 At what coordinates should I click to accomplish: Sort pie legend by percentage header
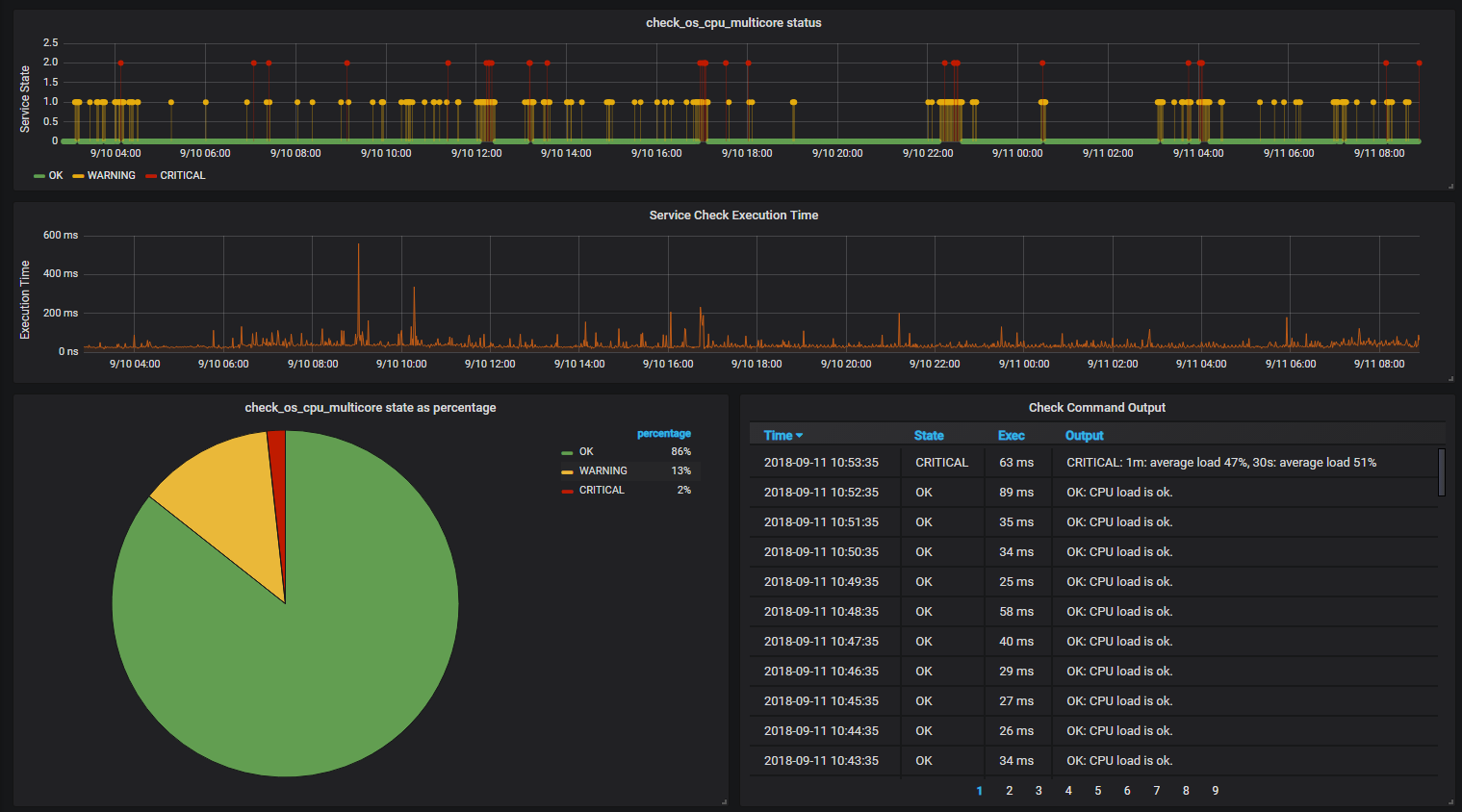pyautogui.click(x=664, y=433)
